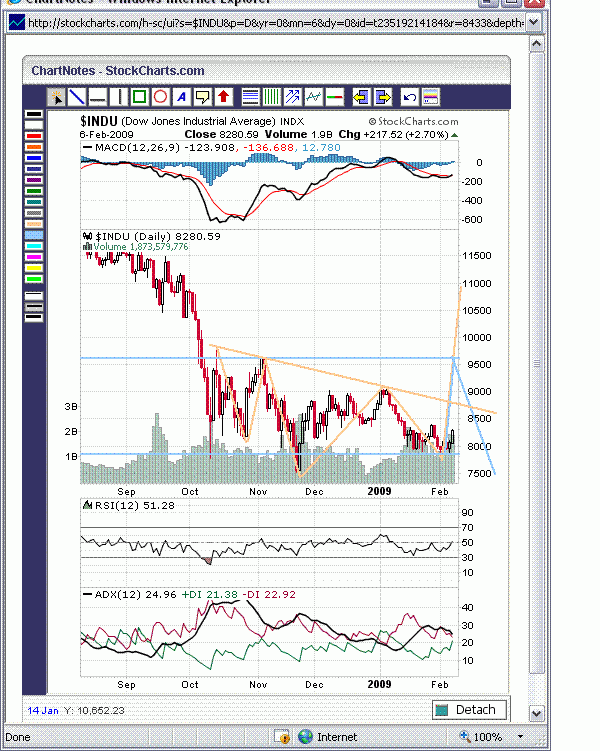The height and width of the screenshot is (751, 600).
Task: Click the ChartNotes - StockCharts.com title
Action: point(118,71)
